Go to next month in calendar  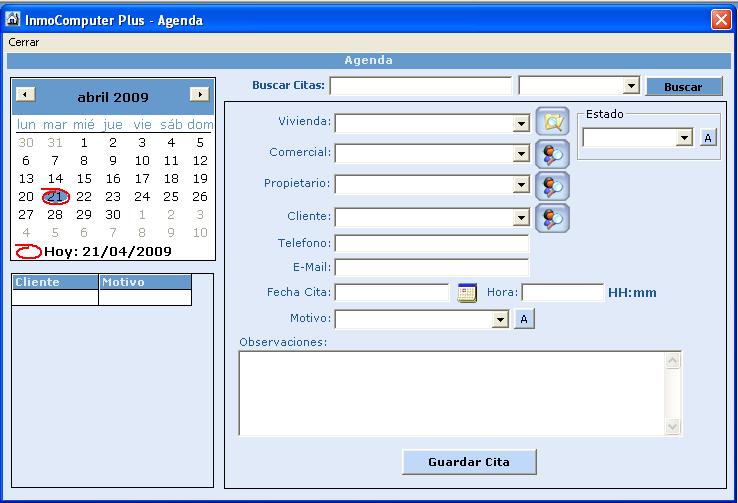200,94
